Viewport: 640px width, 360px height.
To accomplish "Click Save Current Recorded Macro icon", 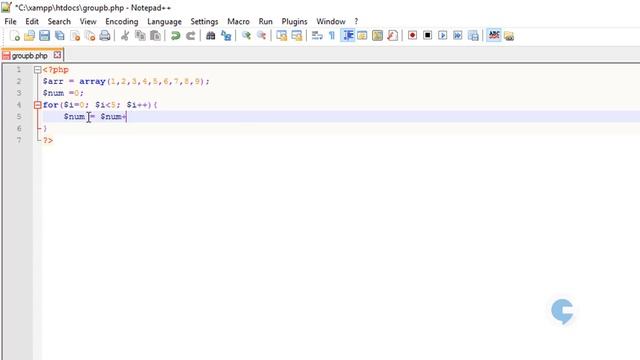I will pos(473,36).
